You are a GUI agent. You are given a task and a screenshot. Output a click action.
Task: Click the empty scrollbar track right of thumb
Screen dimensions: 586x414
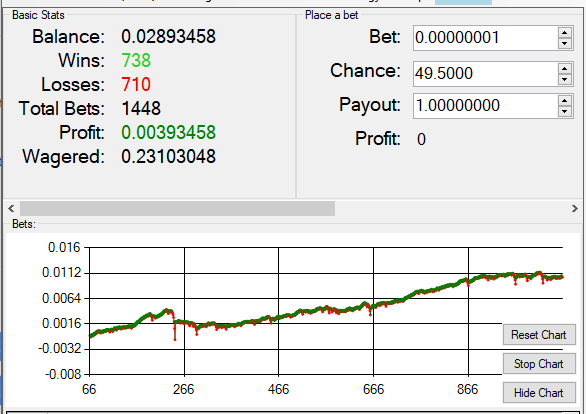[x=451, y=208]
